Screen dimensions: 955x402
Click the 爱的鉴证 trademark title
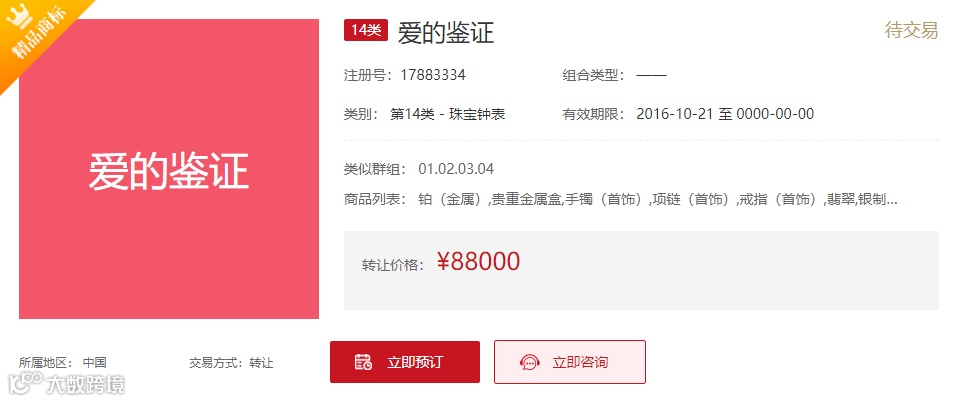446,32
